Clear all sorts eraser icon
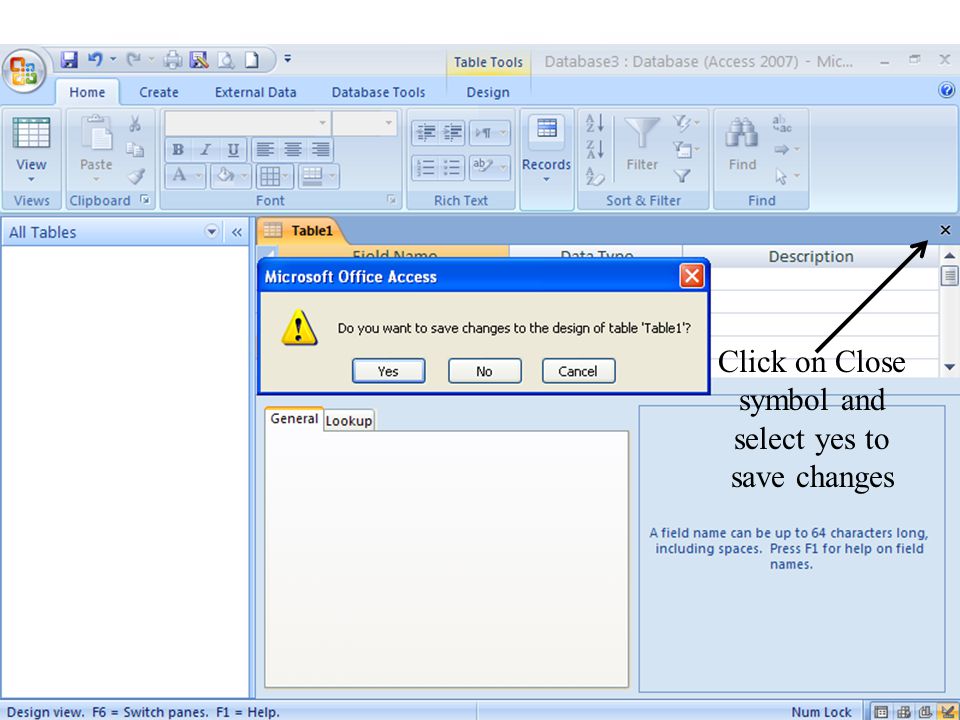This screenshot has width=960, height=720. 595,176
